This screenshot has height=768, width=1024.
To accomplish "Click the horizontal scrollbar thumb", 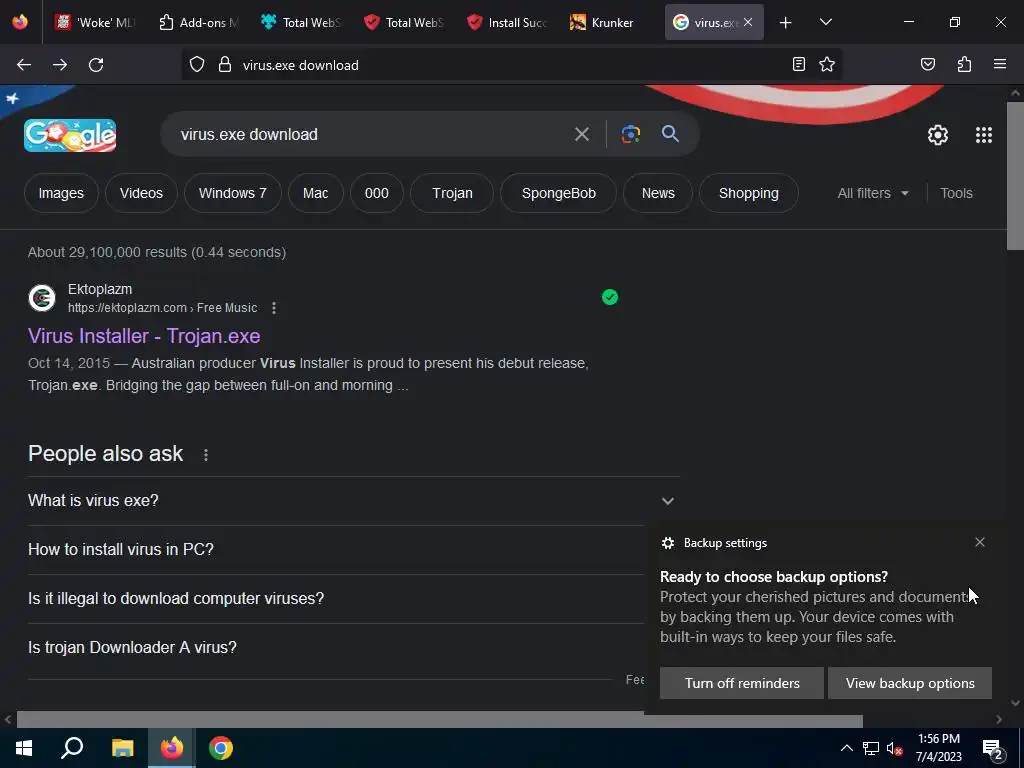I will pos(440,720).
